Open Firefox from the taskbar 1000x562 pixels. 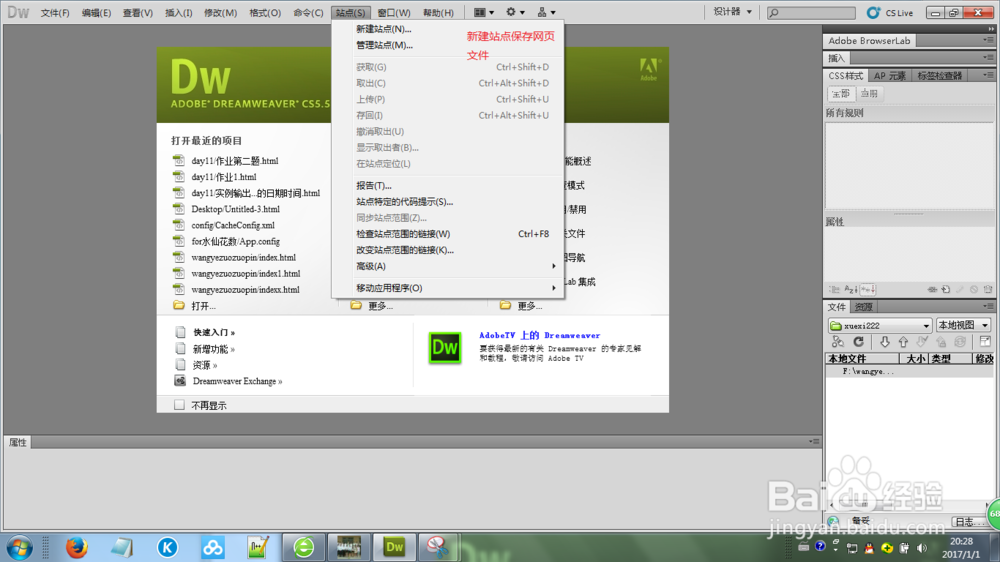point(77,547)
